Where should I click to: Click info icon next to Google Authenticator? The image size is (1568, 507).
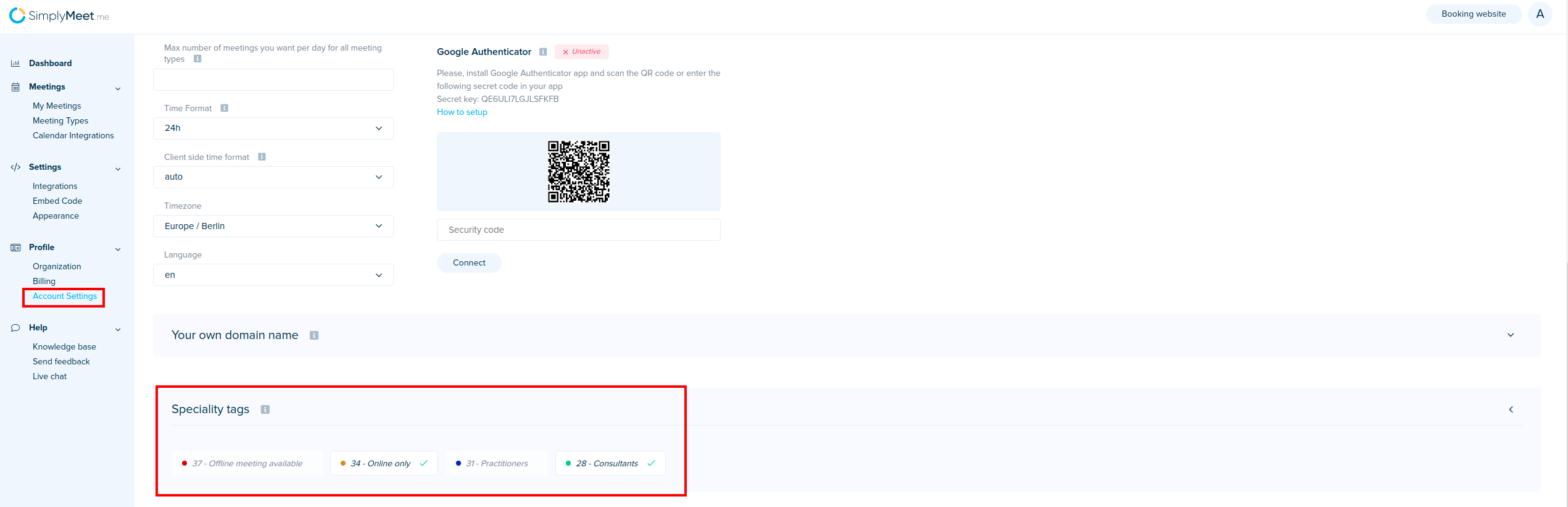coord(543,52)
